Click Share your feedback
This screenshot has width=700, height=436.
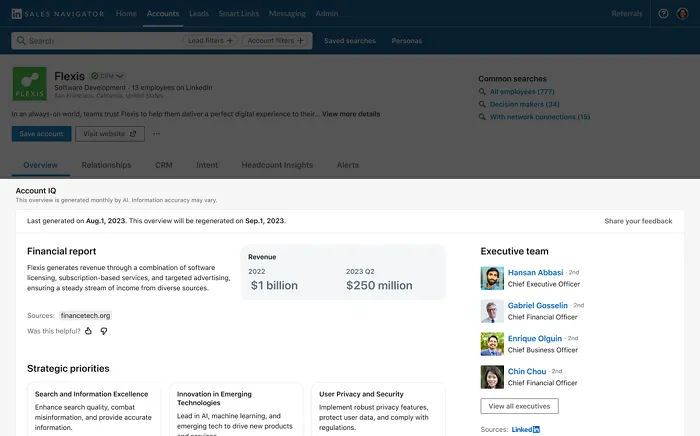(638, 221)
